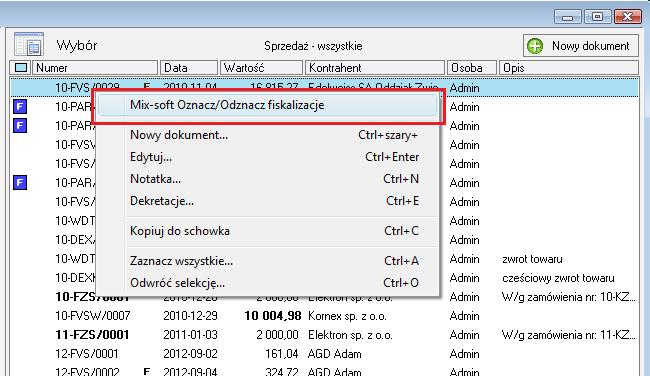Select Edytuj... in context menu
Viewport: 650px width, 376px height.
tap(267, 157)
